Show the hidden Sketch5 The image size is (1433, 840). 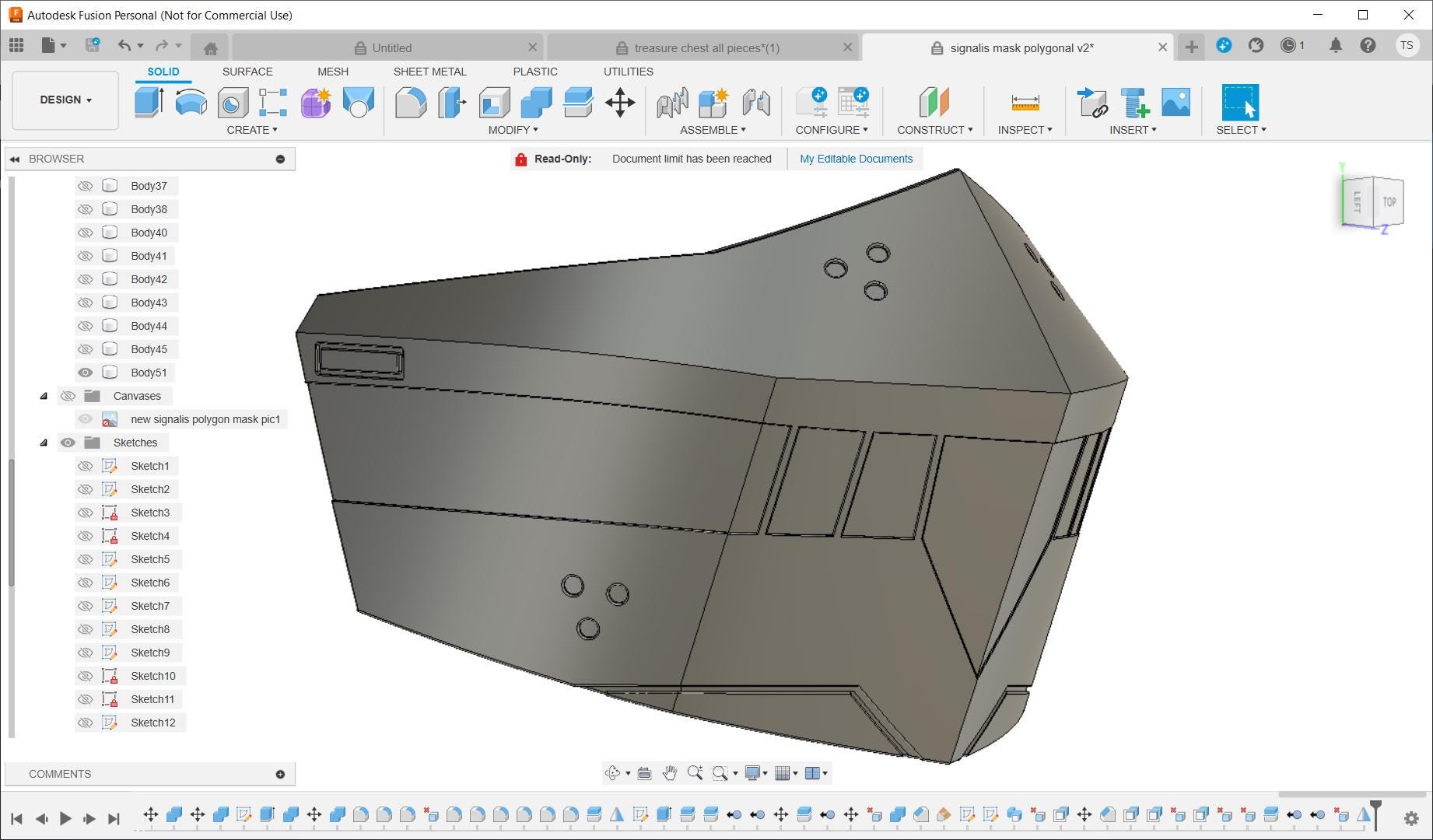coord(86,559)
